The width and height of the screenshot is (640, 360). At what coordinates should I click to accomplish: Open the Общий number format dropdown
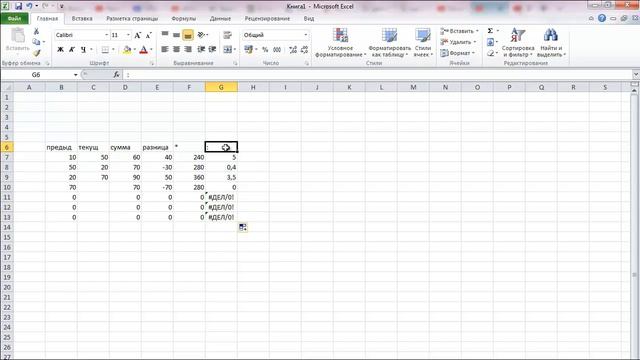(x=306, y=35)
